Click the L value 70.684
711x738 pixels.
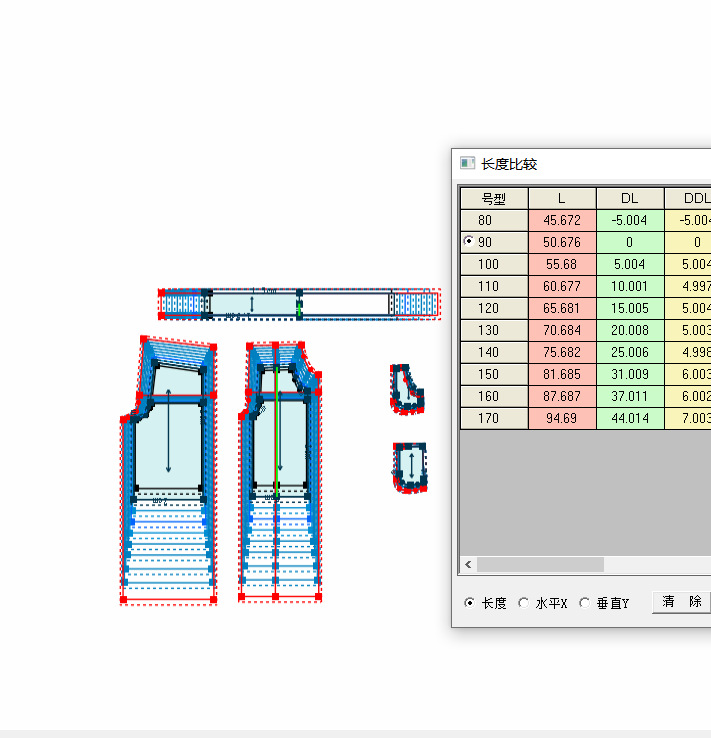[x=562, y=330]
